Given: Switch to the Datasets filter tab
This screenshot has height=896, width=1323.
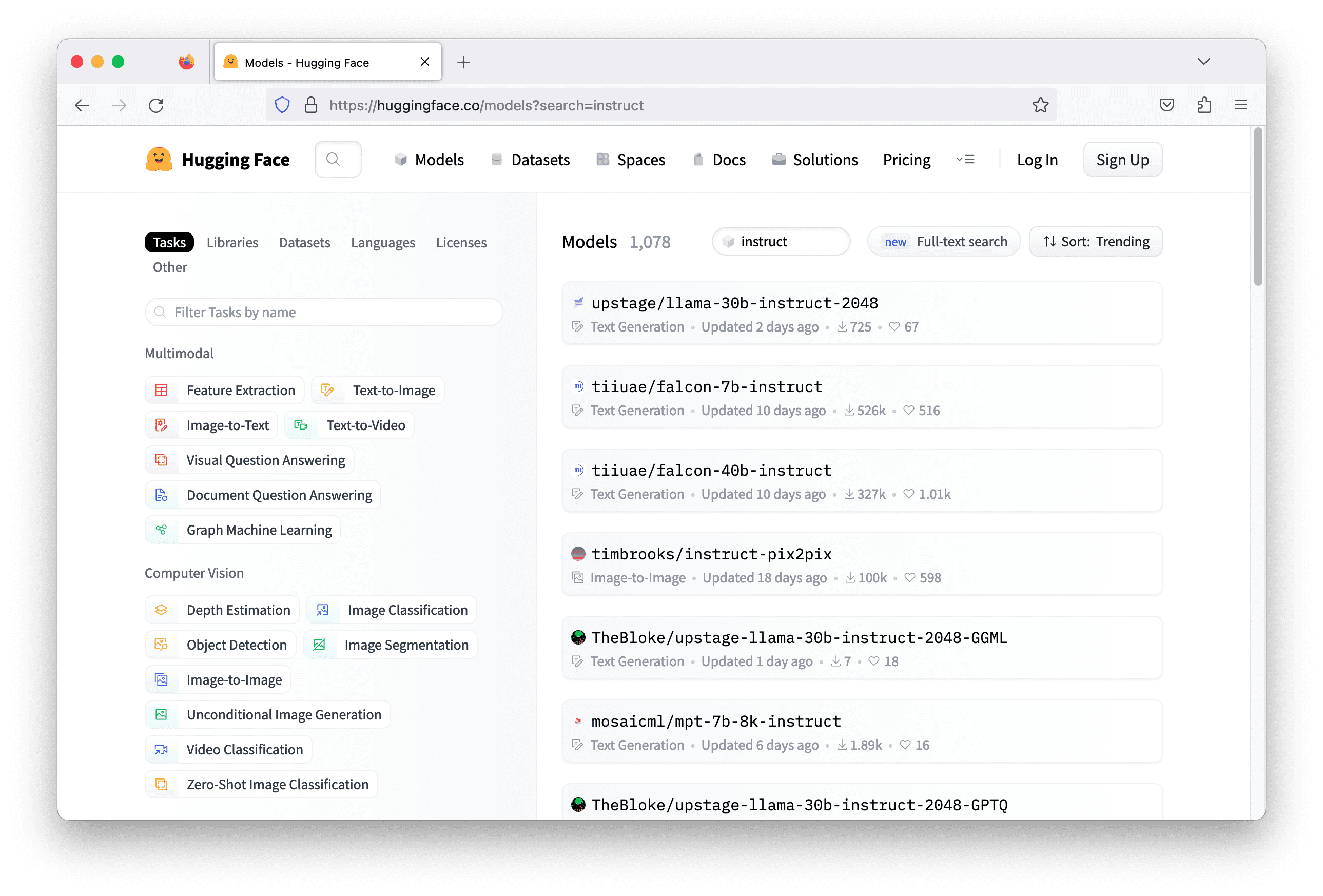Looking at the screenshot, I should tap(304, 243).
